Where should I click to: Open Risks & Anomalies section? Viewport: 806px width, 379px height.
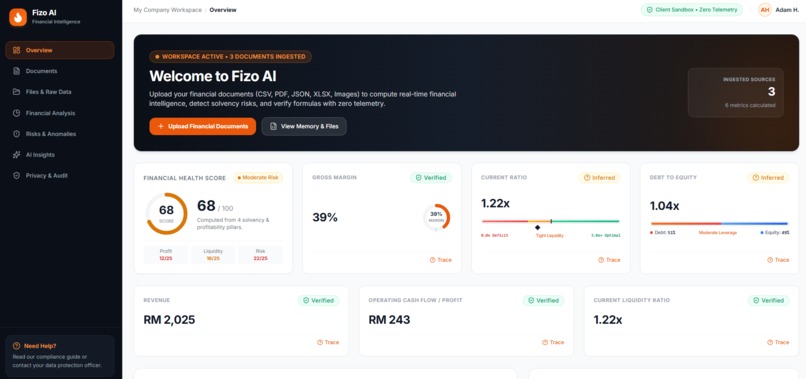click(60, 134)
